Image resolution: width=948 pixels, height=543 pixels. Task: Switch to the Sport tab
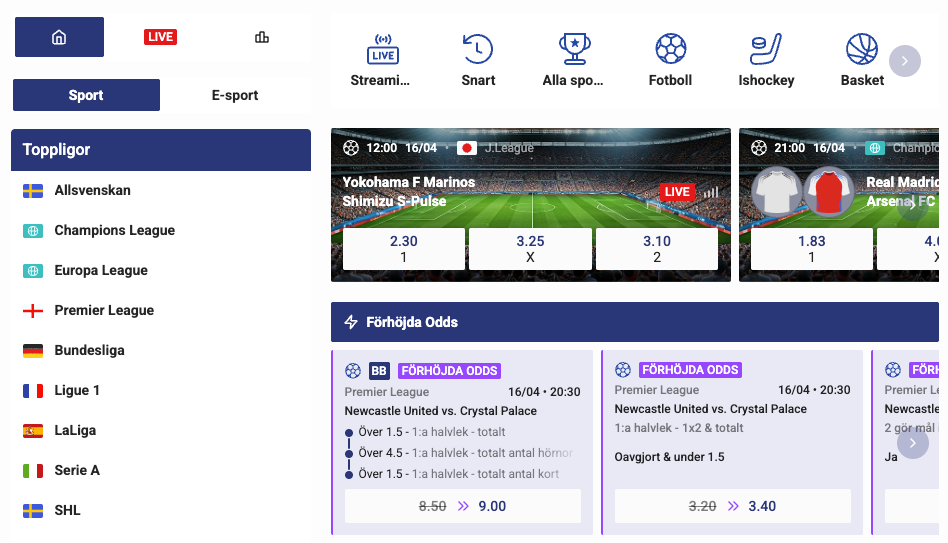click(86, 95)
